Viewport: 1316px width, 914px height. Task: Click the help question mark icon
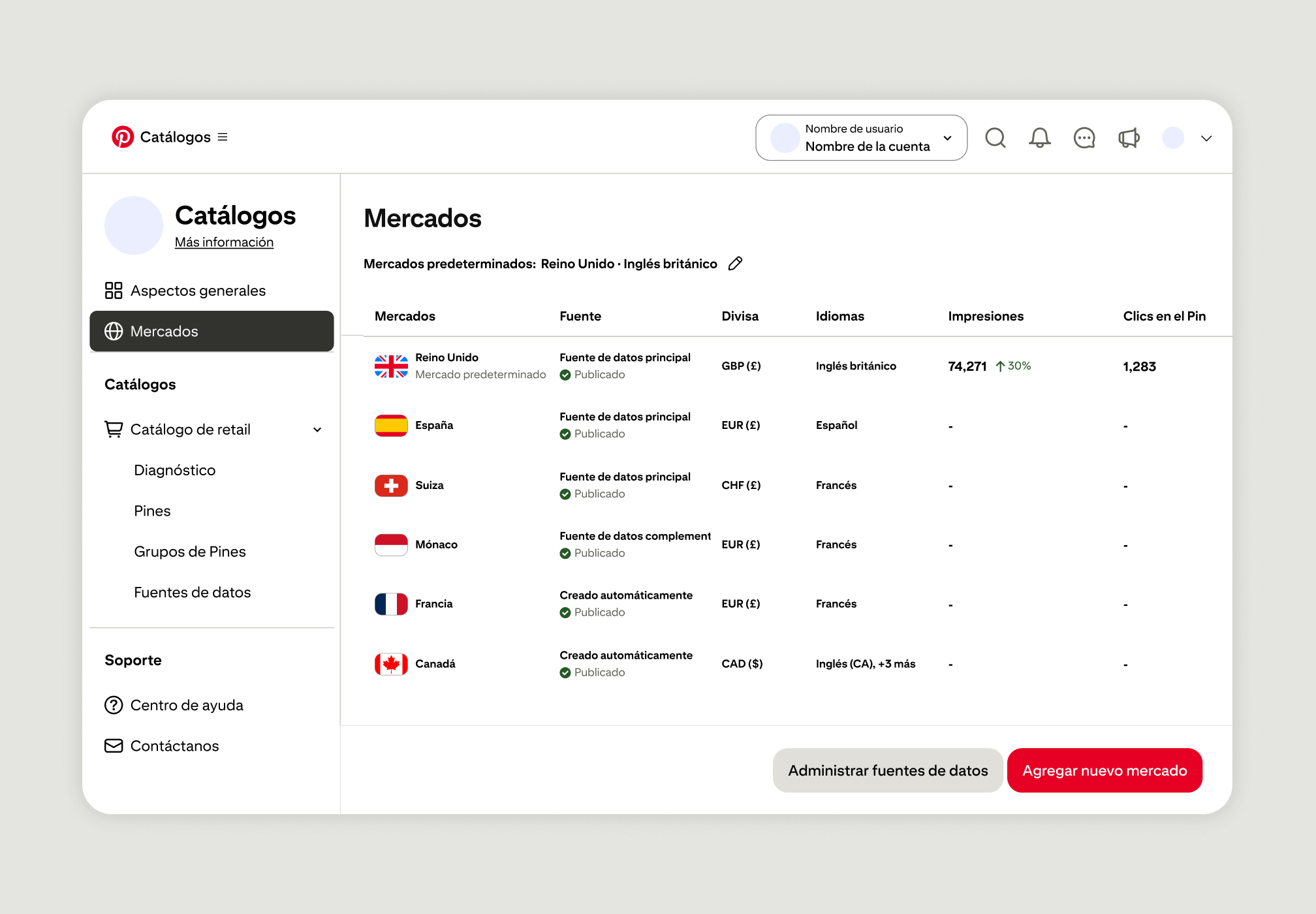[114, 705]
